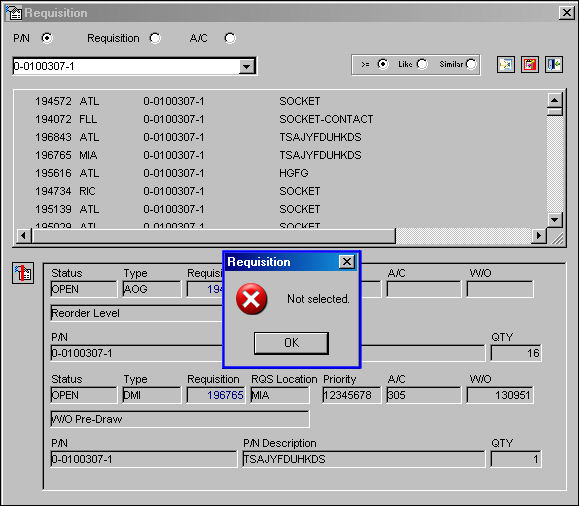Image resolution: width=579 pixels, height=506 pixels.
Task: Click the RQS Location field showing MIA
Action: [280, 395]
